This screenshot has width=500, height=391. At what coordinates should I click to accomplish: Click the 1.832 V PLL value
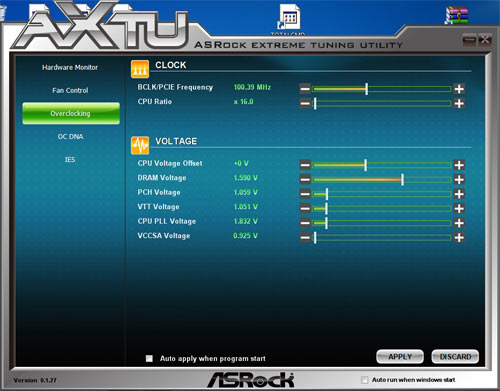tap(246, 221)
